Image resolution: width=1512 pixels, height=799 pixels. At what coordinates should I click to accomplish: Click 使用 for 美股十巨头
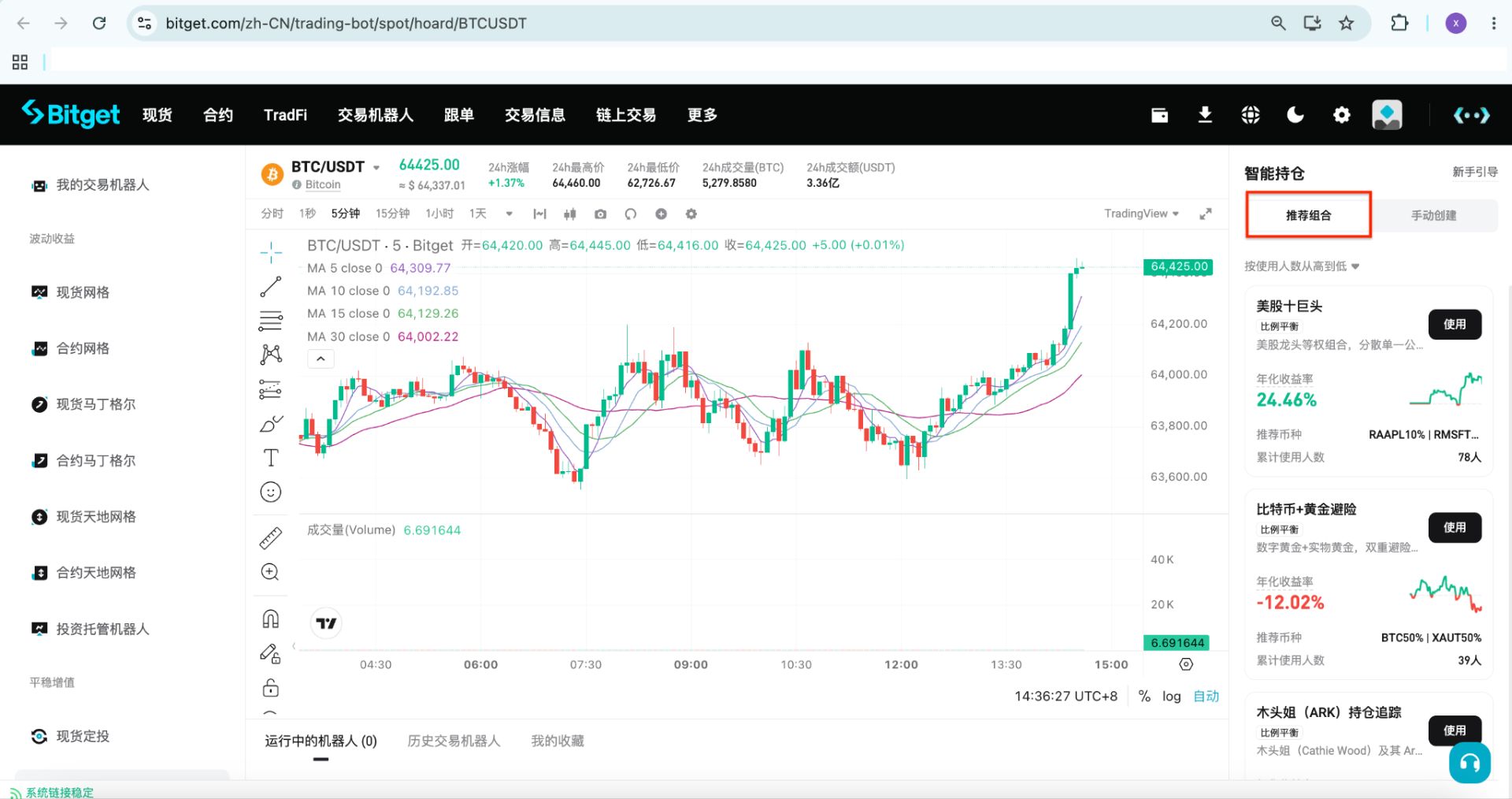tap(1455, 325)
